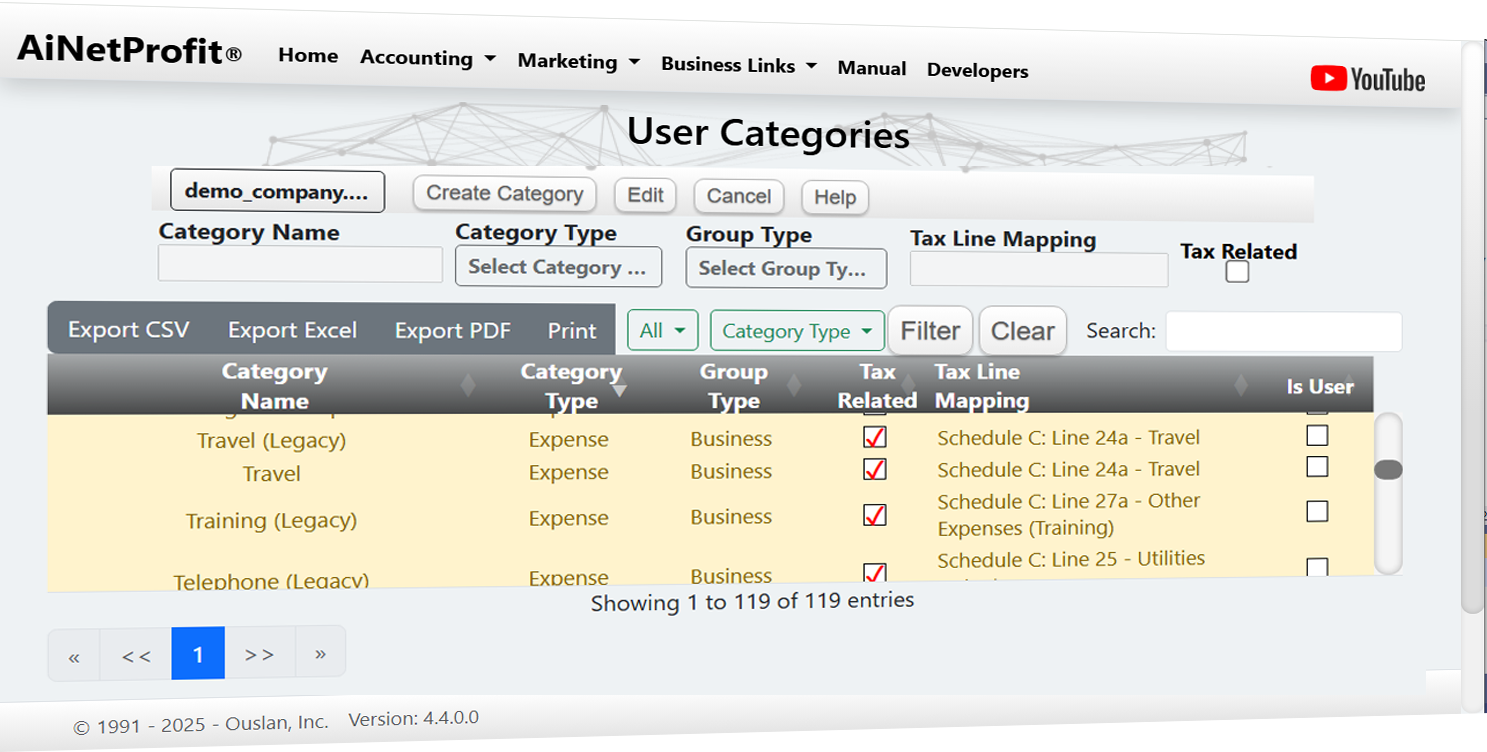Open the Accounting dropdown menu

[428, 58]
